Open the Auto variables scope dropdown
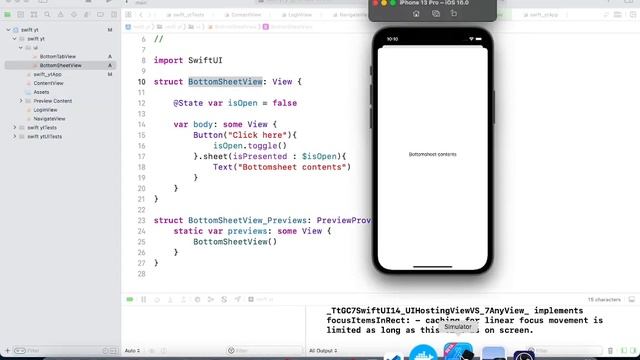640x360 pixels. (133, 351)
